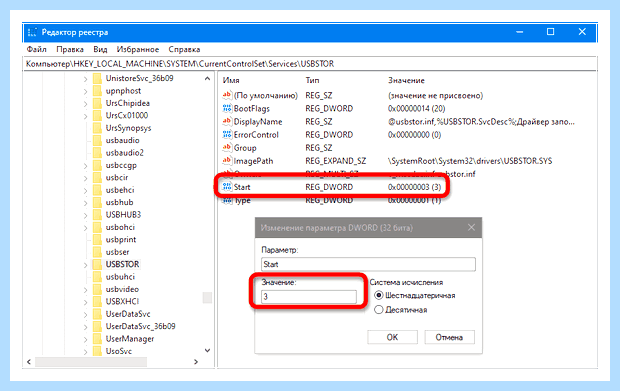This screenshot has width=620, height=391.
Task: Click the usbcir folder icon
Action: coord(97,177)
